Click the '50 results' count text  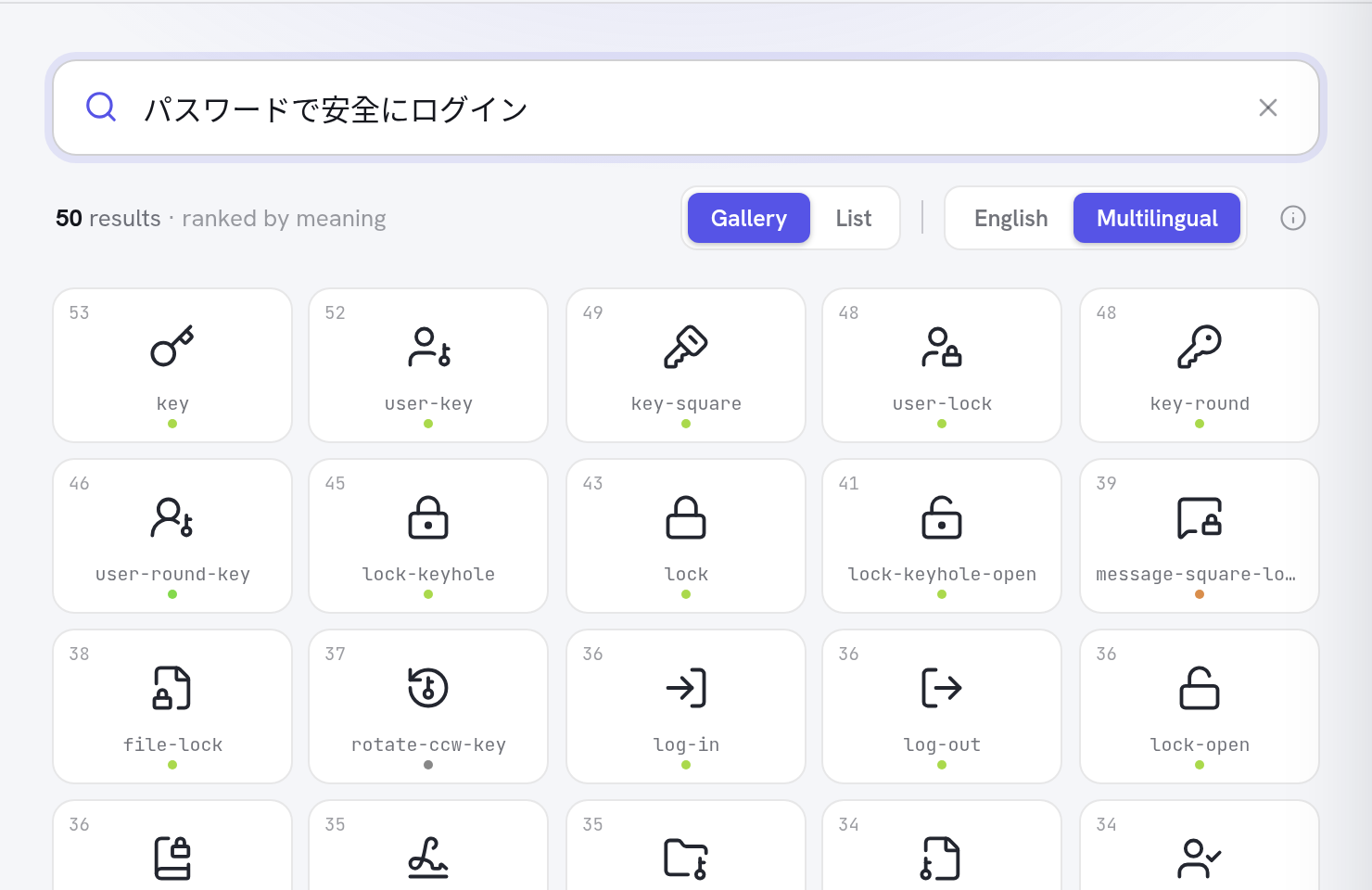pos(108,219)
